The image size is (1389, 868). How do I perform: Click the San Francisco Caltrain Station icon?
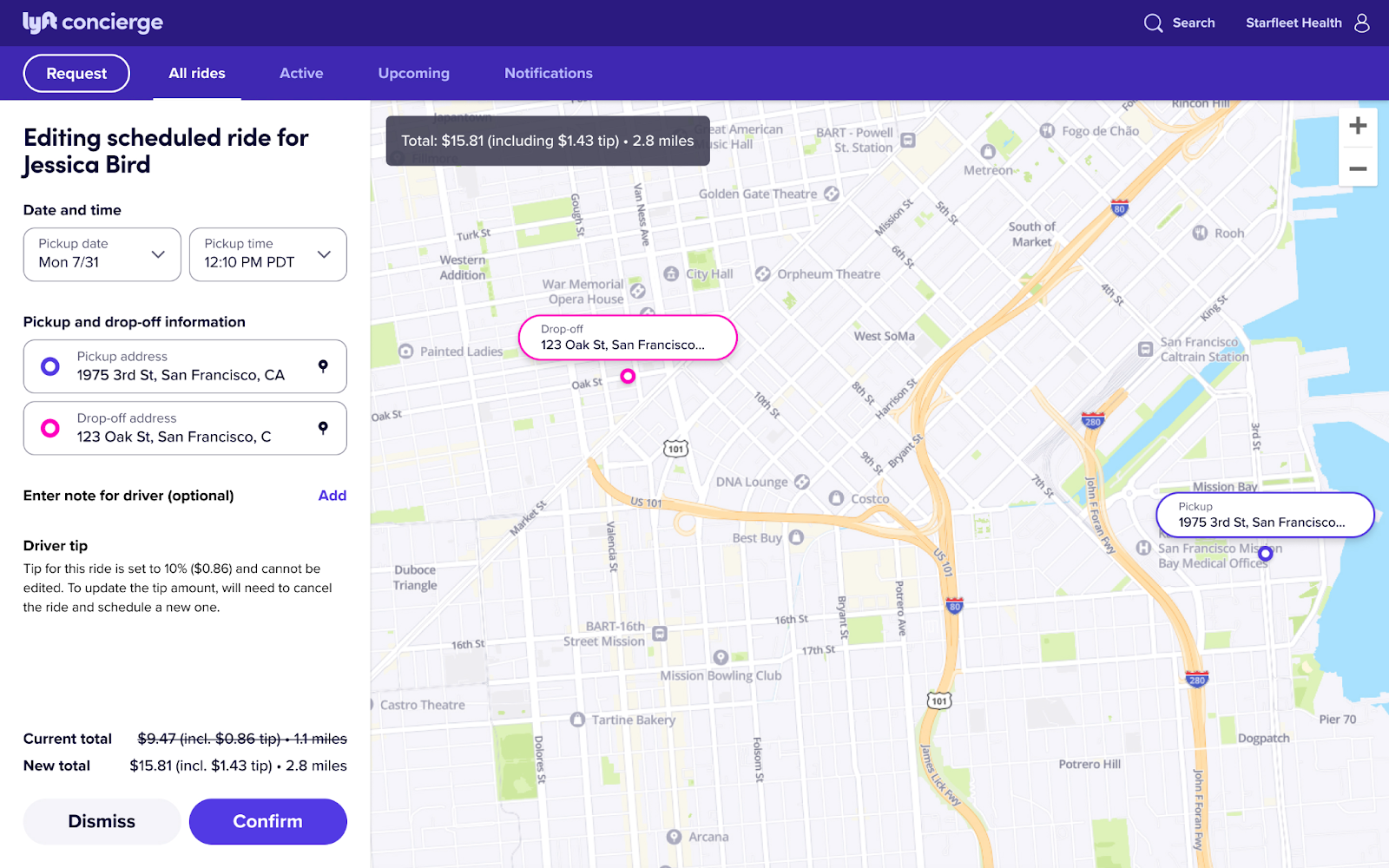(x=1146, y=349)
